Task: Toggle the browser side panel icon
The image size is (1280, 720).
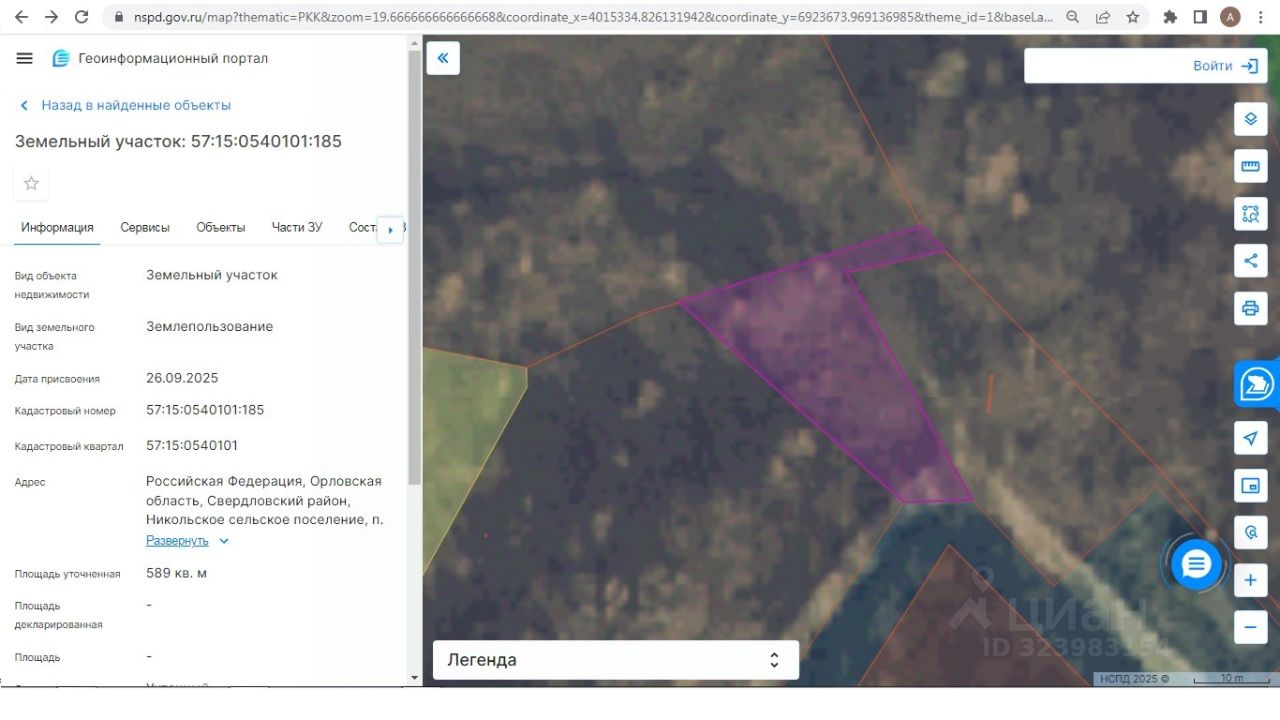Action: pos(1201,17)
